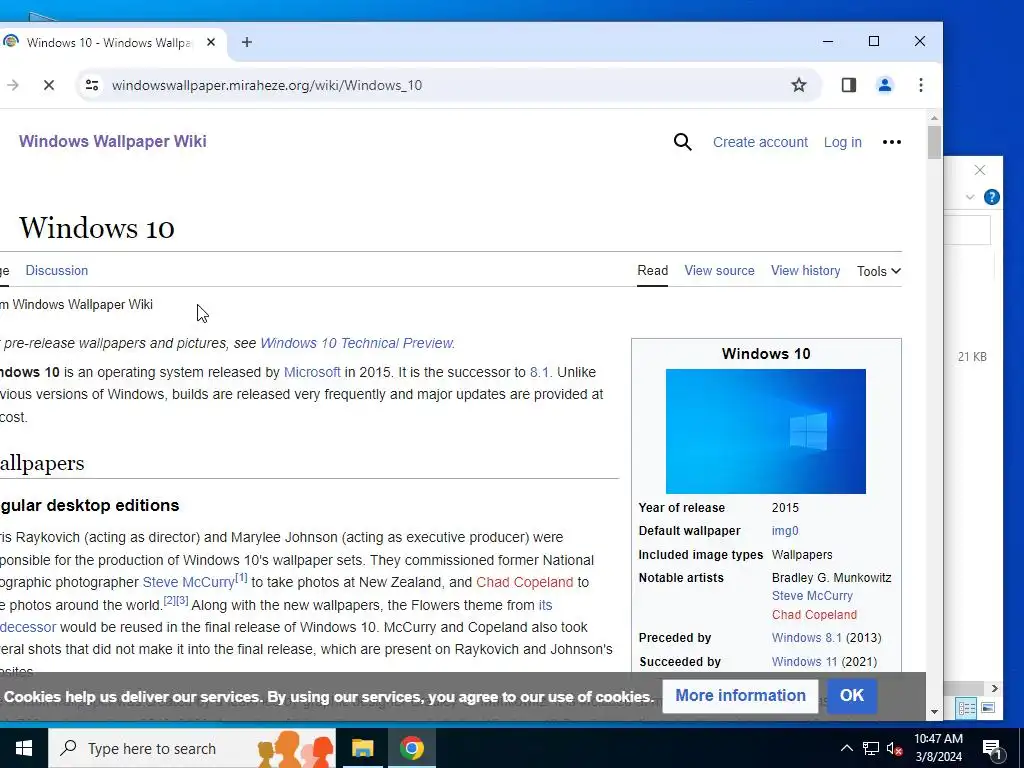The image size is (1024, 768).
Task: Switch to large icons view in background window
Action: [x=987, y=707]
